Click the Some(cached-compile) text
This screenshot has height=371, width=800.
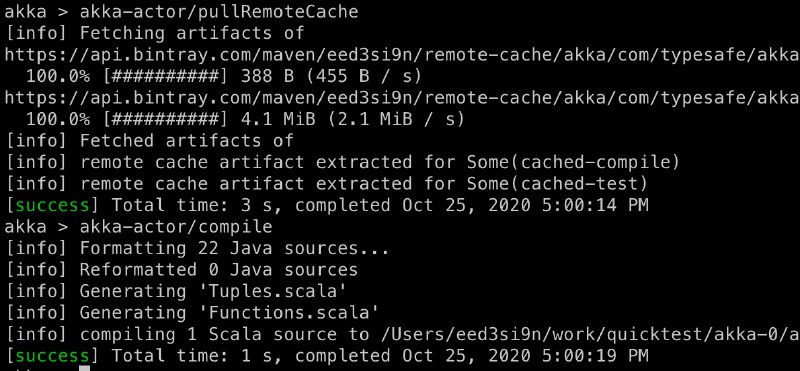[573, 162]
